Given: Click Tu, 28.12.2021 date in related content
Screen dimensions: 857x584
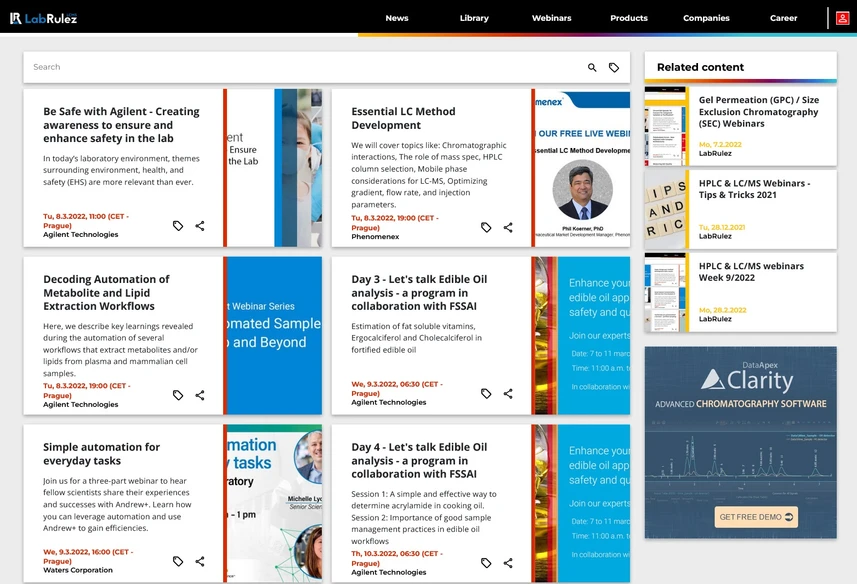Looking at the screenshot, I should [721, 227].
